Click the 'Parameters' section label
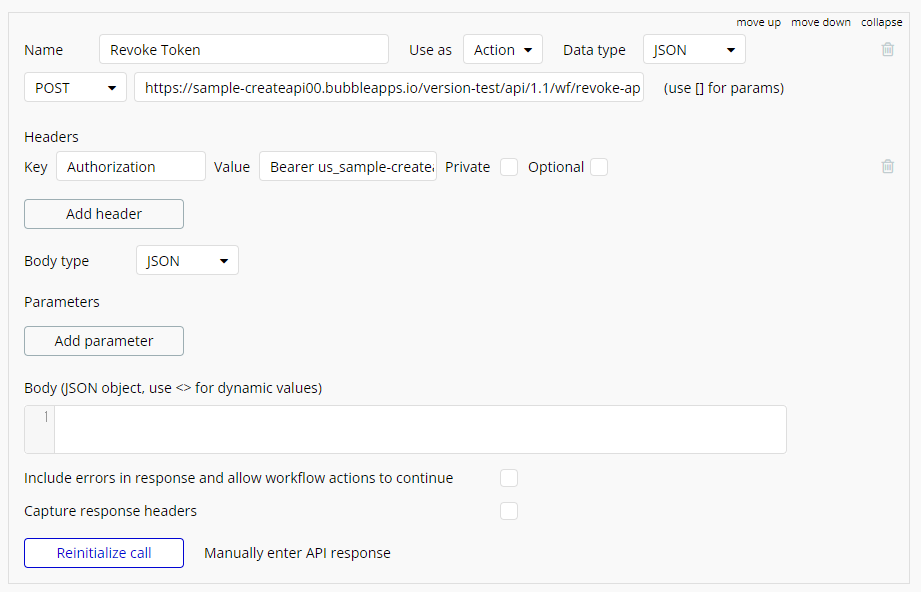The width and height of the screenshot is (921, 592). point(62,302)
